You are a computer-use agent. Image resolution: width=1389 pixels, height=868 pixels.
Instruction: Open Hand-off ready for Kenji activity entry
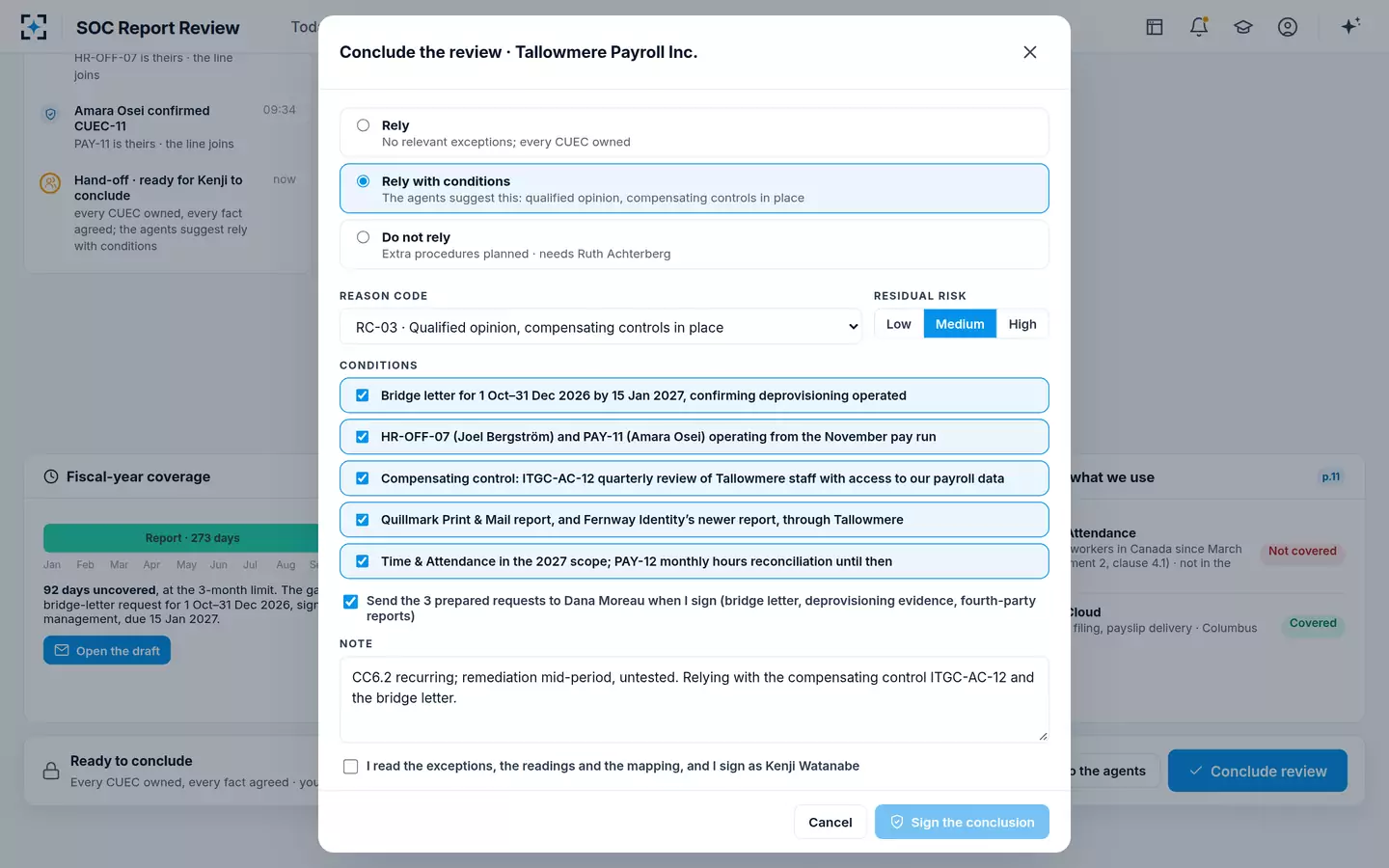(x=169, y=212)
